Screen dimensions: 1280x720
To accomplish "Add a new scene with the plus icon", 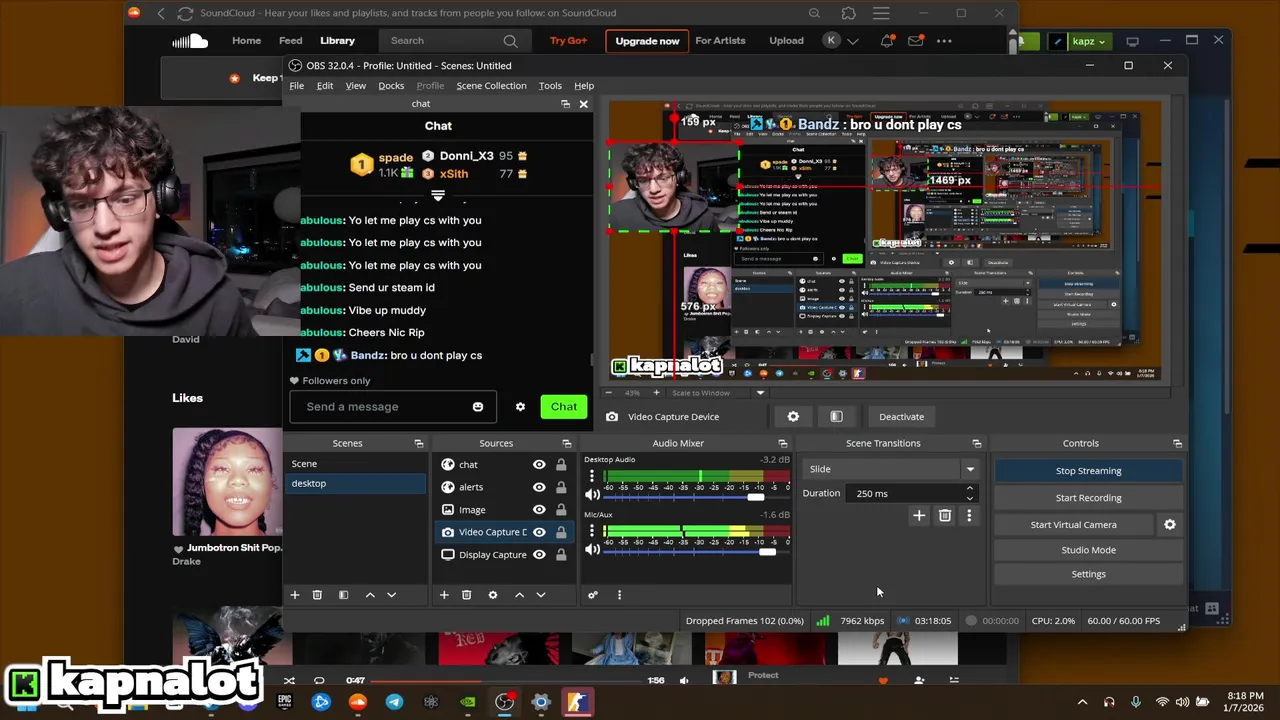I will tap(295, 595).
